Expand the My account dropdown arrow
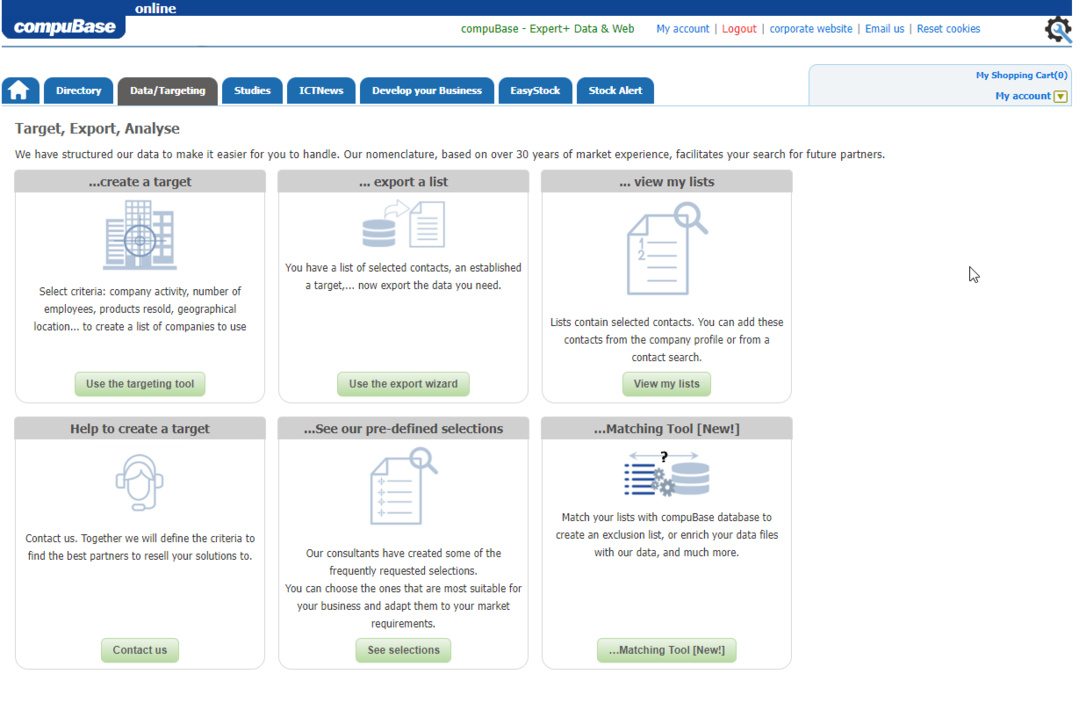Image resolution: width=1079 pixels, height=703 pixels. [x=1060, y=97]
